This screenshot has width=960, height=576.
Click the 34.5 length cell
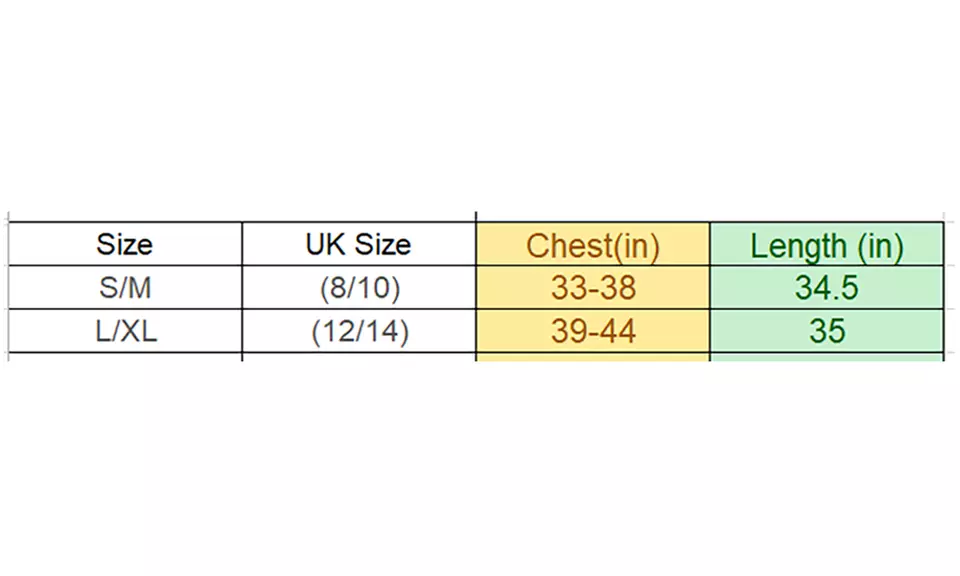(x=826, y=288)
